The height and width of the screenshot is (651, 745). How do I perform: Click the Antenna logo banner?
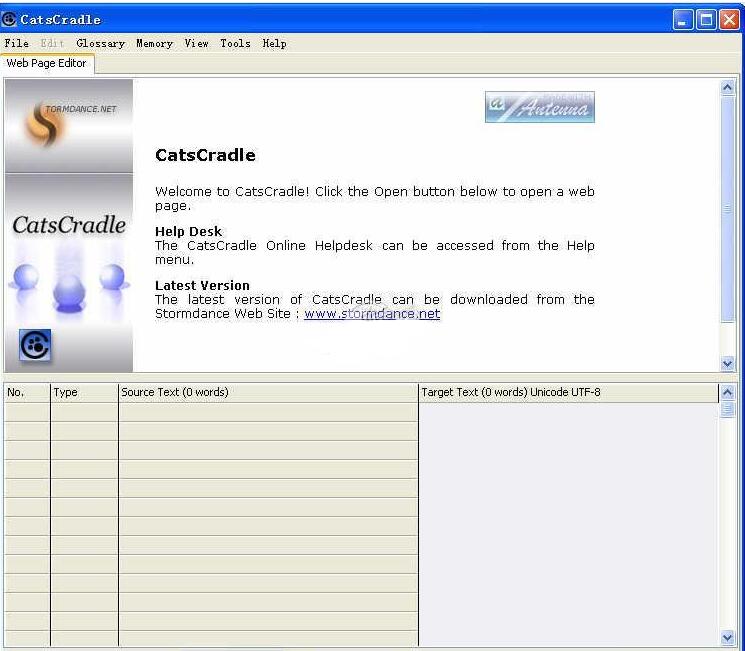coord(540,107)
